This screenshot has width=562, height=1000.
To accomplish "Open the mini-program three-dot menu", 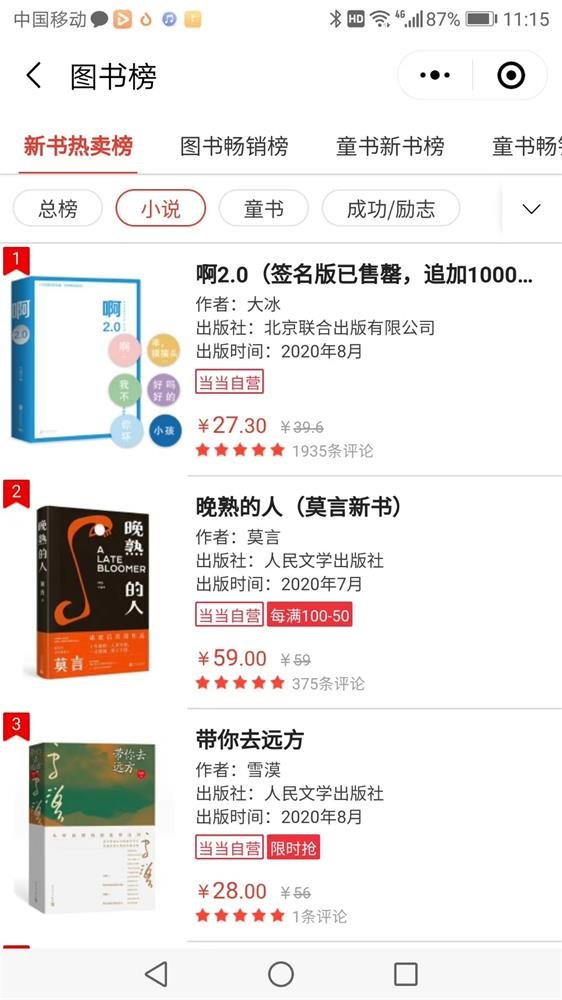I will point(435,75).
